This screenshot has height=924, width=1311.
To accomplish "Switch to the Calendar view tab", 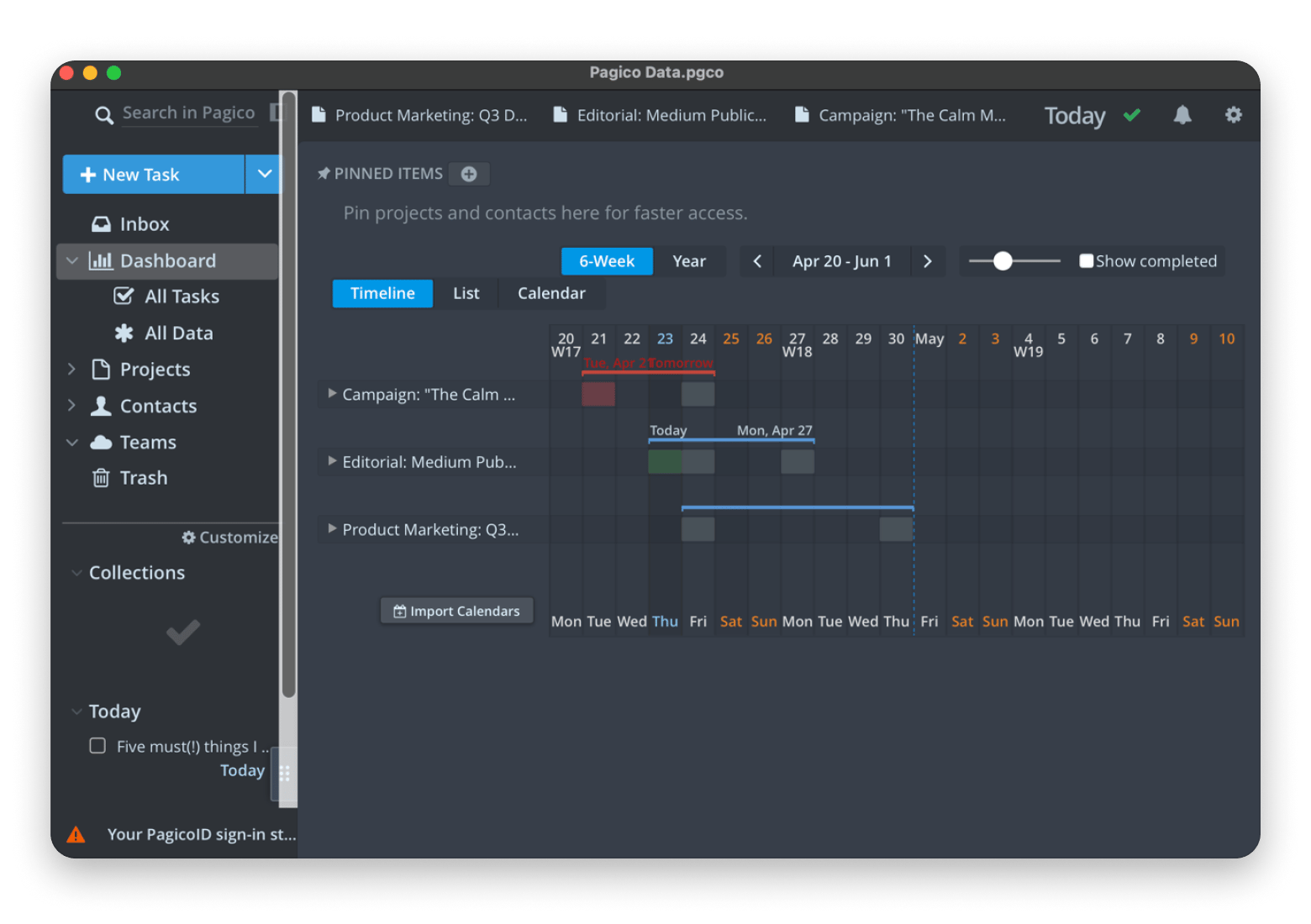I will tap(551, 293).
